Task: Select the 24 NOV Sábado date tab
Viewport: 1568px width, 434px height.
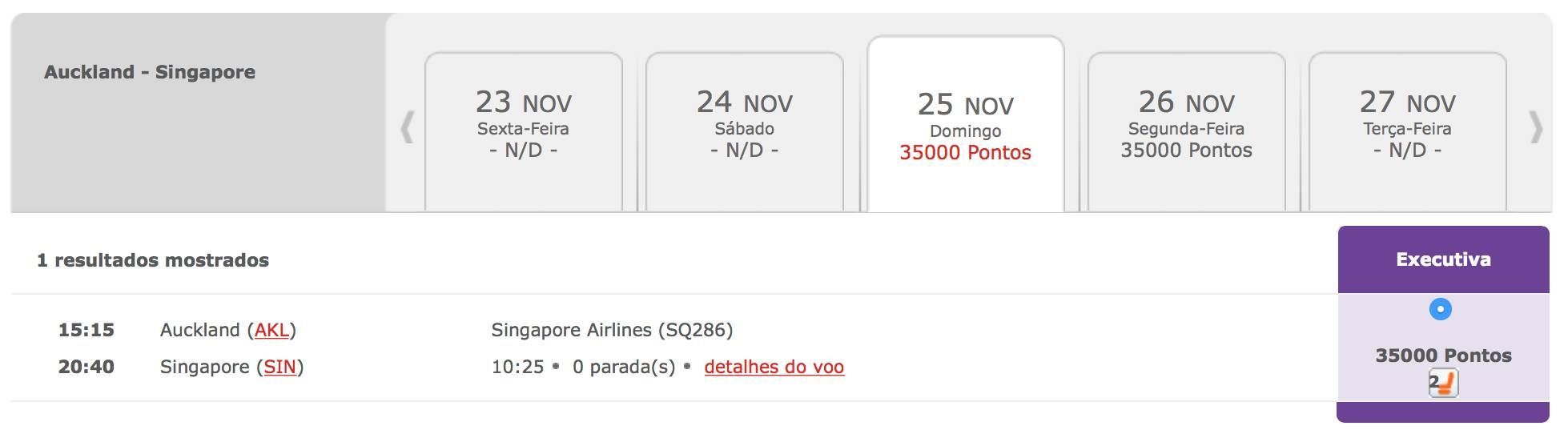Action: (745, 131)
